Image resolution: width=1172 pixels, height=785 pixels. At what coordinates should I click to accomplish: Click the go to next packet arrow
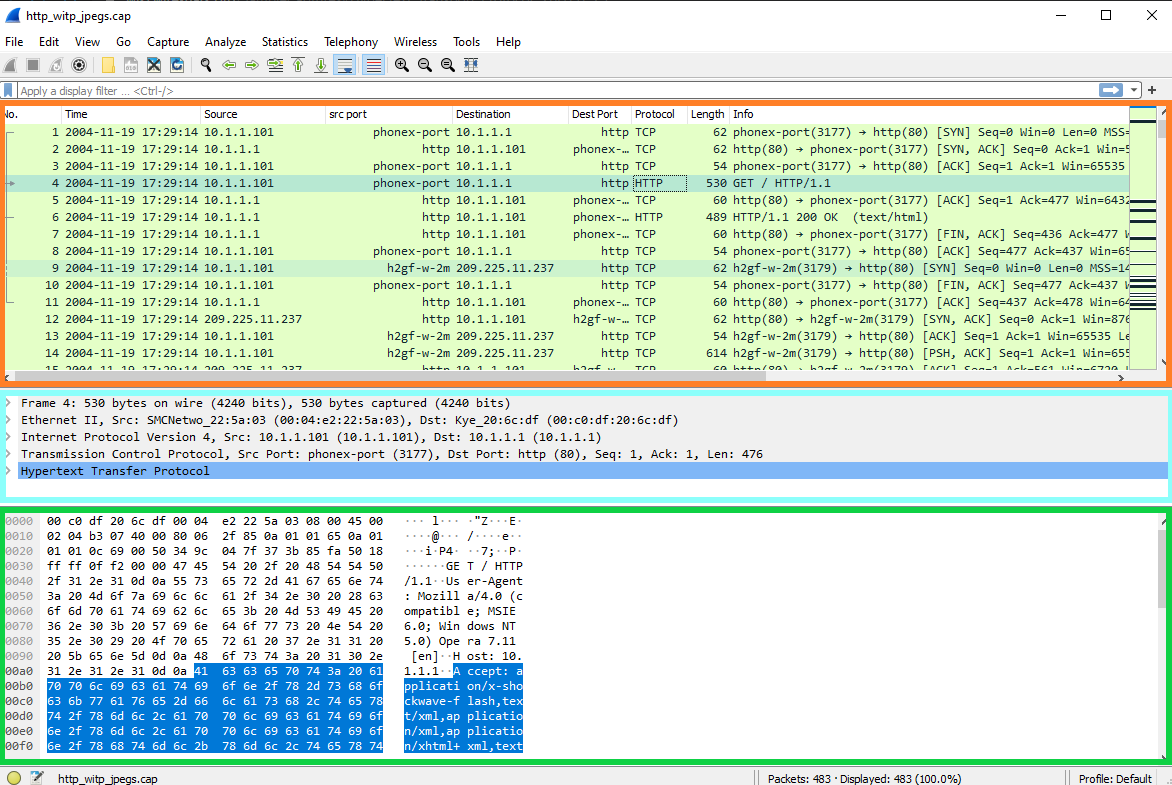coord(252,65)
